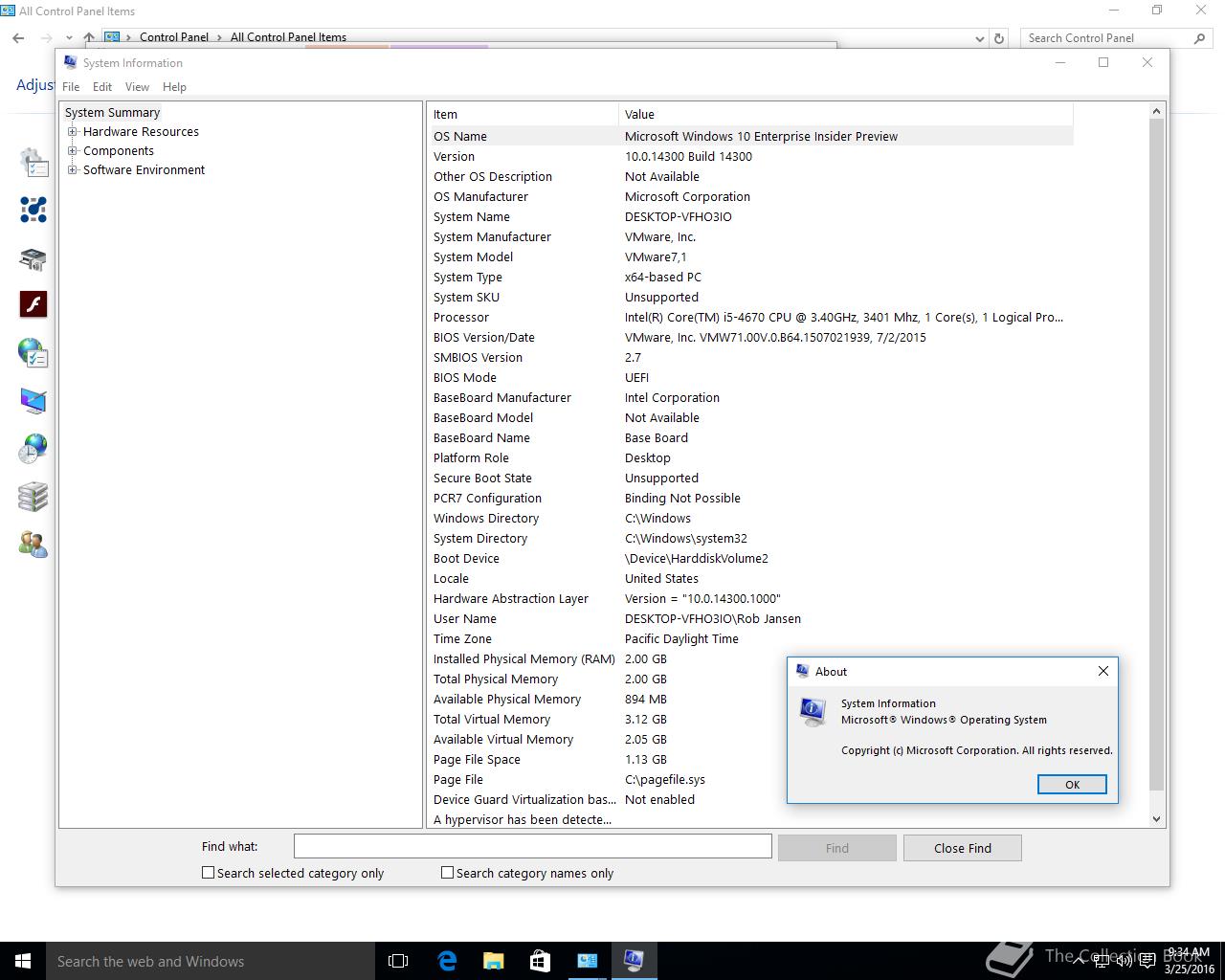
Task: Click the details list scrollbar down arrow
Action: (x=1156, y=818)
